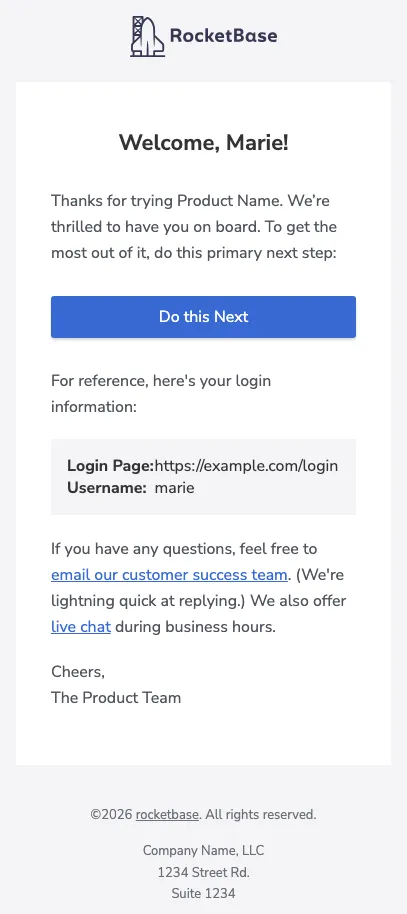Image resolution: width=407 pixels, height=914 pixels.
Task: Click the Username label
Action: 107,487
